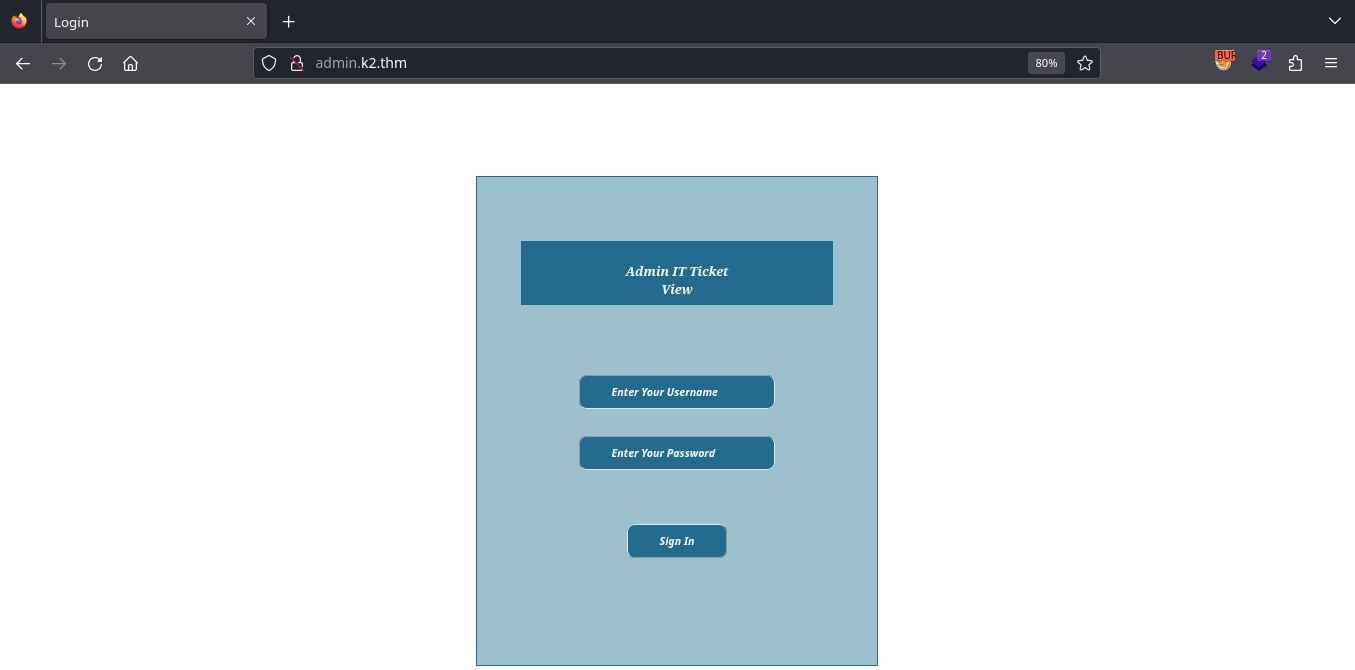This screenshot has width=1355, height=670.
Task: Click the Sign In button
Action: 676,541
